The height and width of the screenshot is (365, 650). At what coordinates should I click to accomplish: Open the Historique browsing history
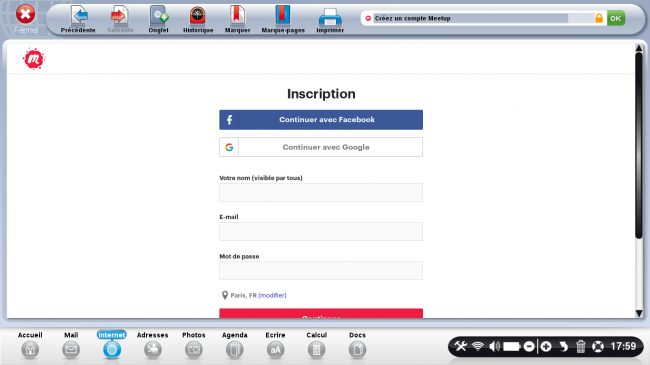pyautogui.click(x=198, y=19)
